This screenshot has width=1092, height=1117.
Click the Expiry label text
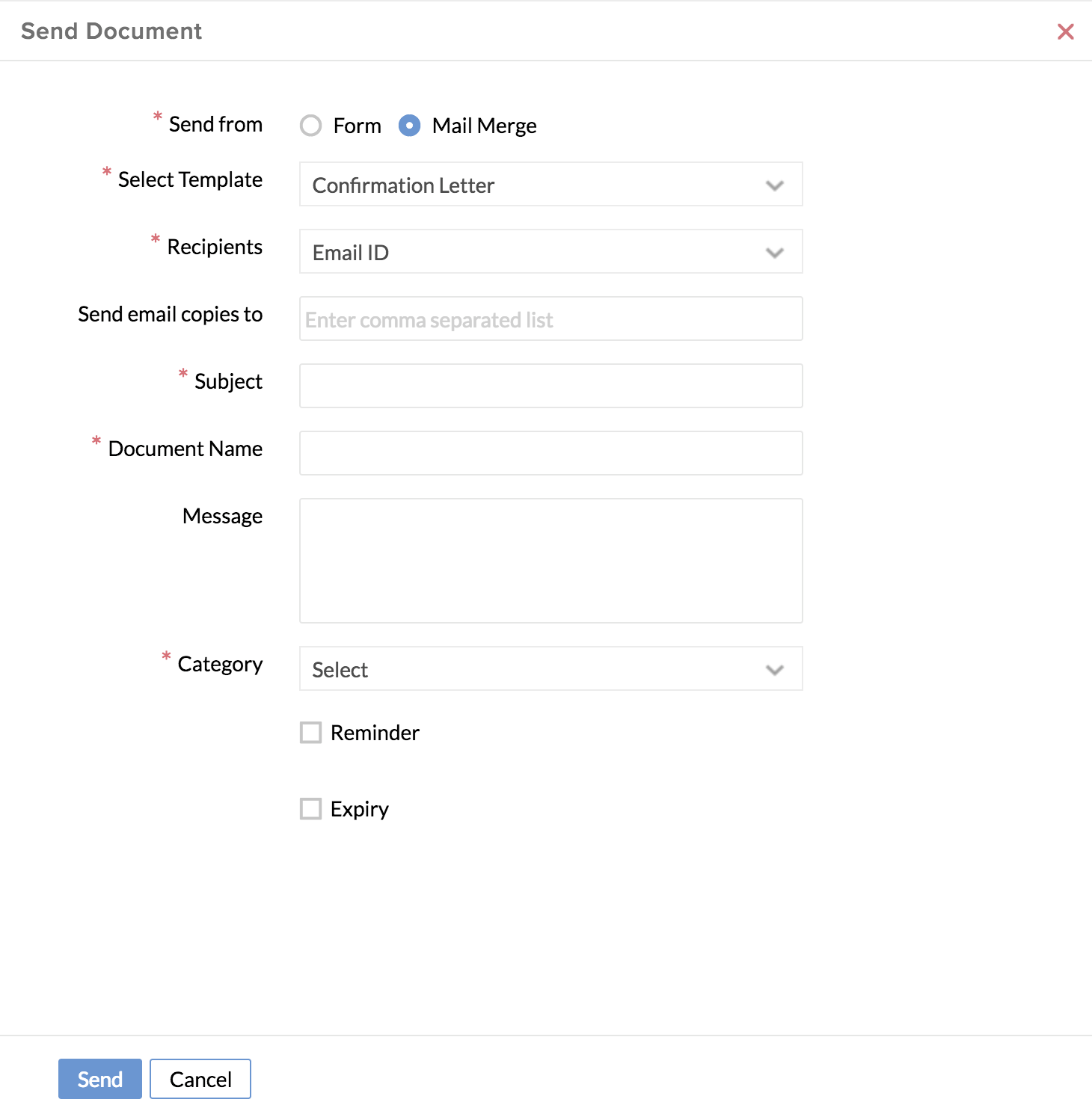pyautogui.click(x=360, y=810)
